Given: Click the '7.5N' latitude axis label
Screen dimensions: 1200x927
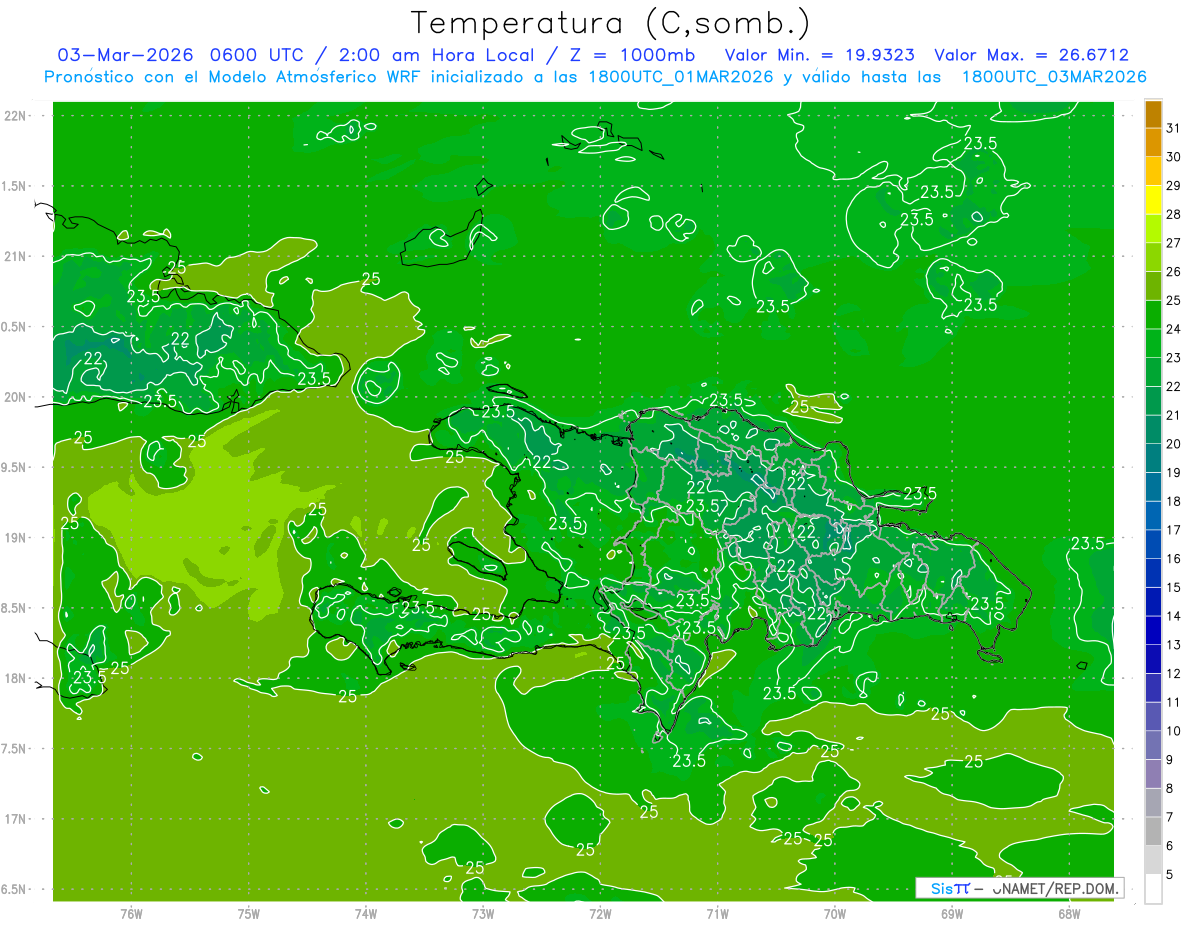Looking at the screenshot, I should 15,748.
